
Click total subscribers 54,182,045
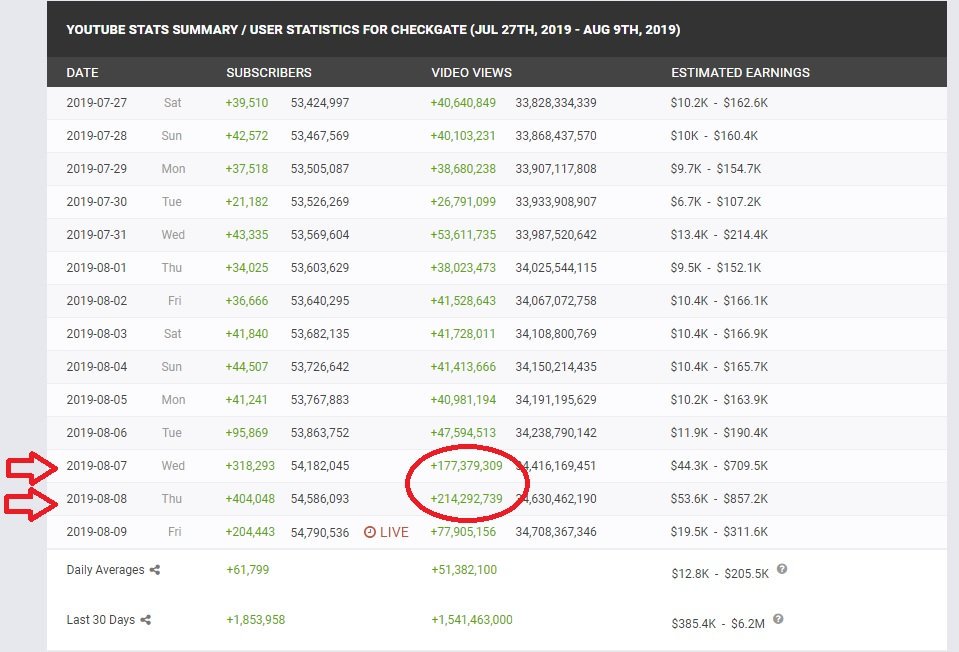[320, 466]
